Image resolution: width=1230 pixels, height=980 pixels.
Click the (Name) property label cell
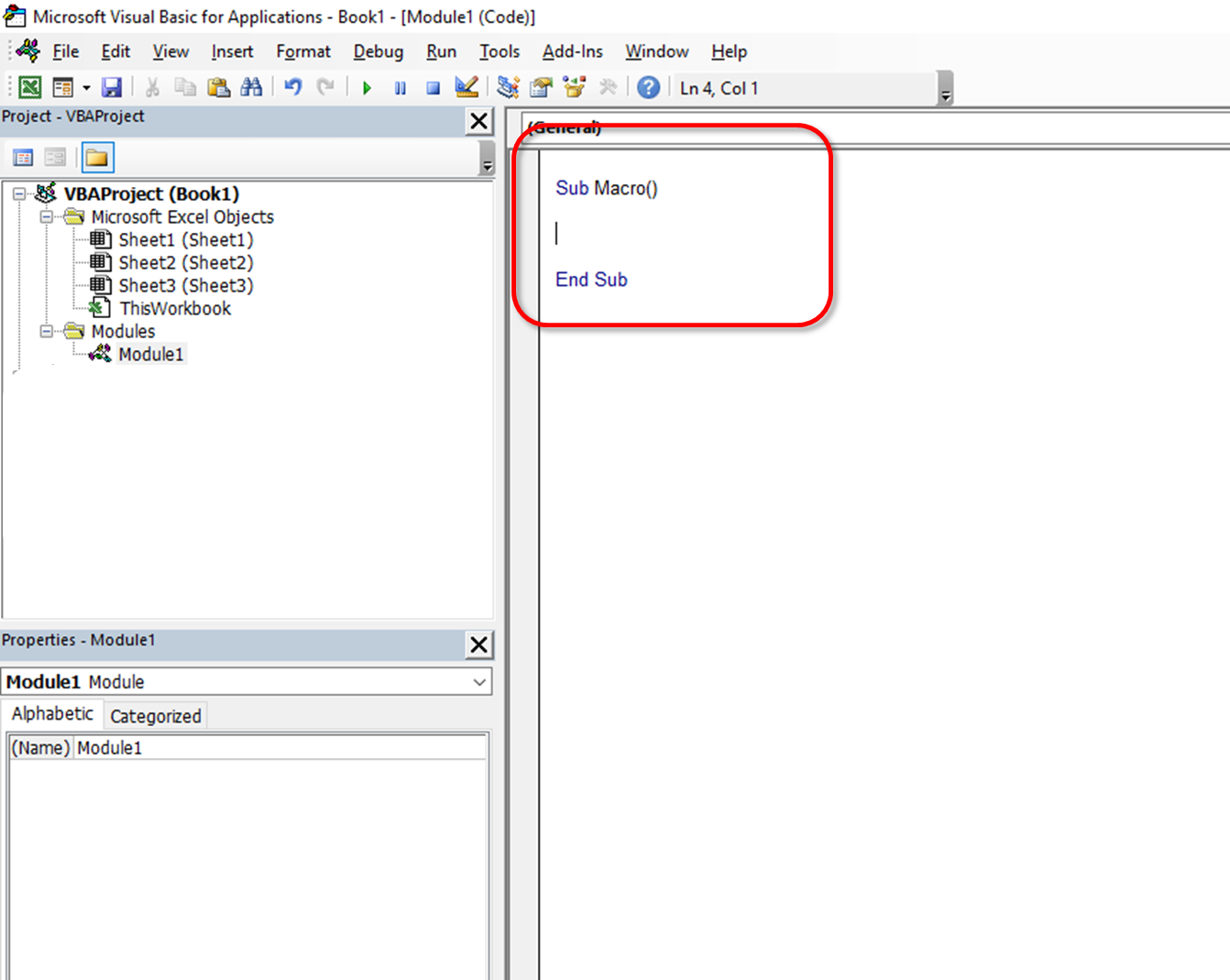pyautogui.click(x=40, y=748)
